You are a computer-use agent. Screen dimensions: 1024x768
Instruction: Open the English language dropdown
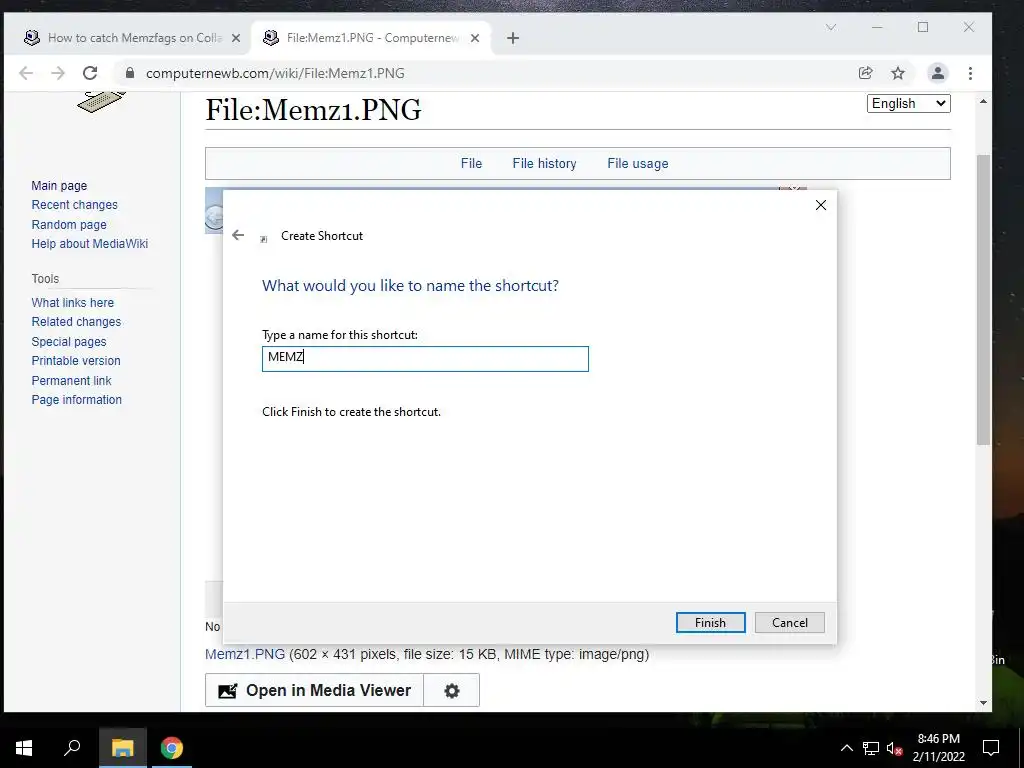click(908, 103)
